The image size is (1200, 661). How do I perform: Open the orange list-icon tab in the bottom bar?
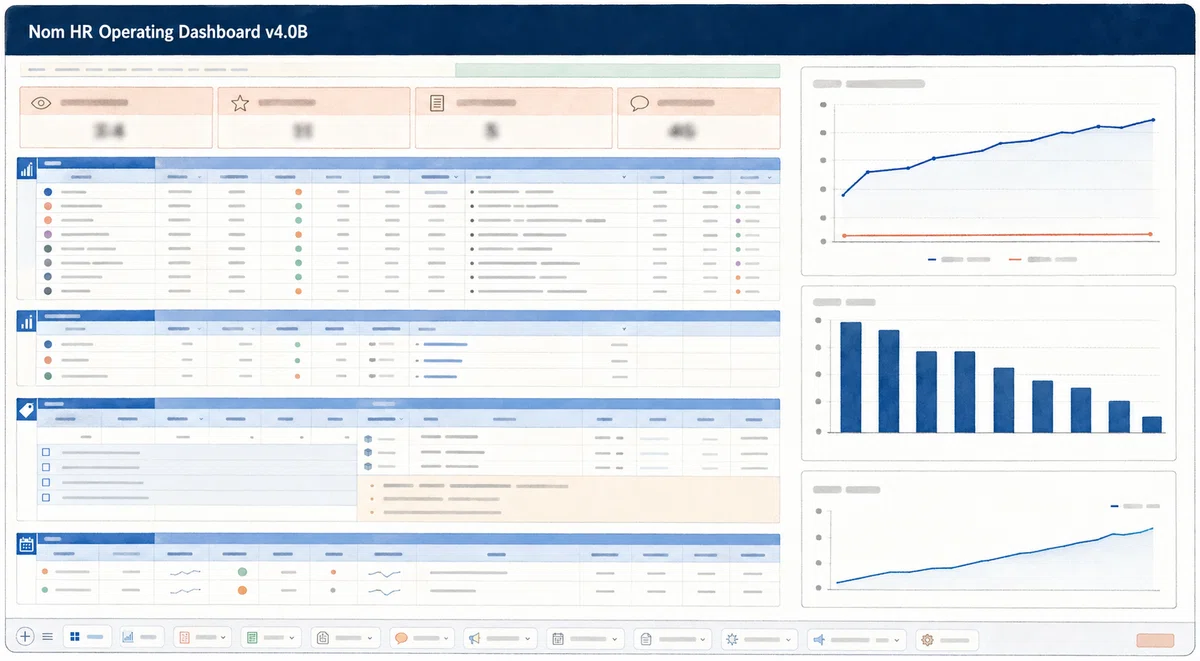(202, 637)
